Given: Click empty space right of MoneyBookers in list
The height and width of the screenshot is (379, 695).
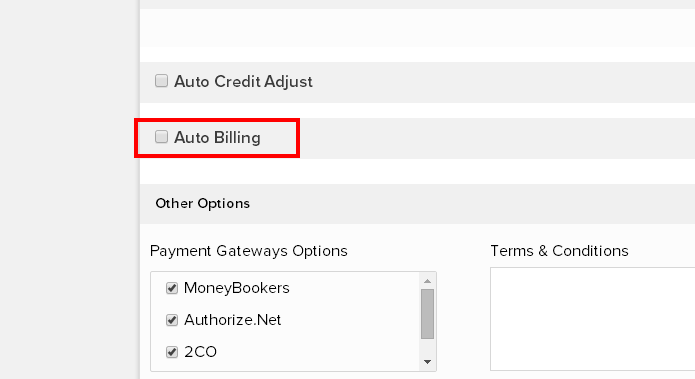Looking at the screenshot, I should coord(355,288).
